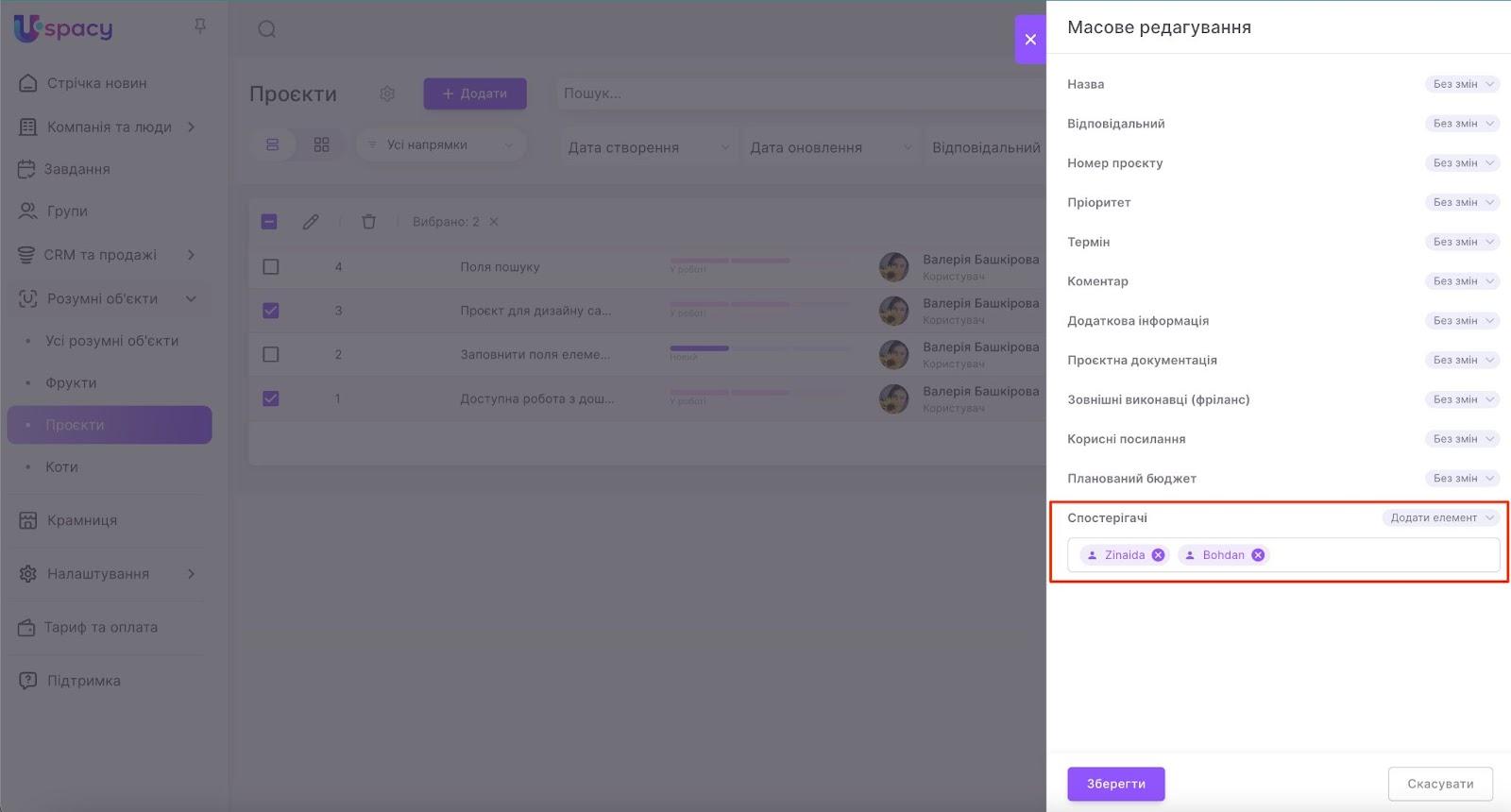Image resolution: width=1511 pixels, height=812 pixels.
Task: Click the Налаштування gear icon in sidebar
Action: 28,573
